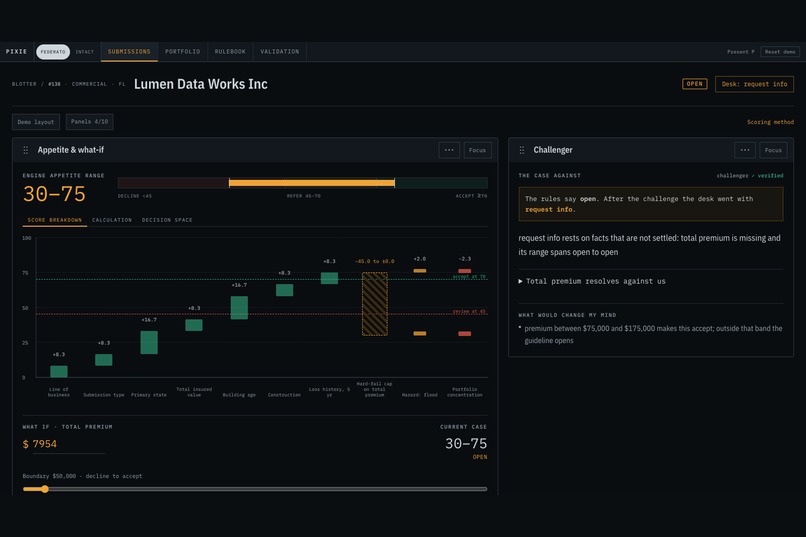Focus the Challenger panel
Screen dimensions: 806x537
[773, 150]
